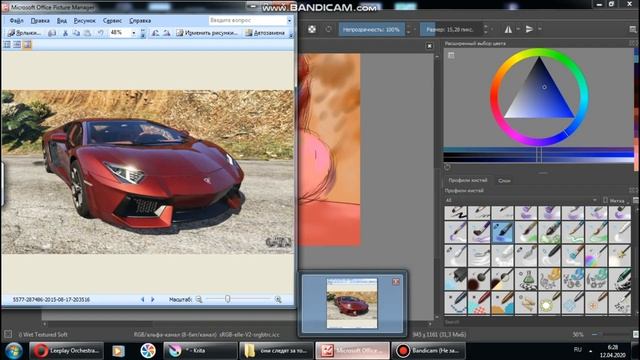Expand the vertical mirror options arrow

[x=540, y=29]
